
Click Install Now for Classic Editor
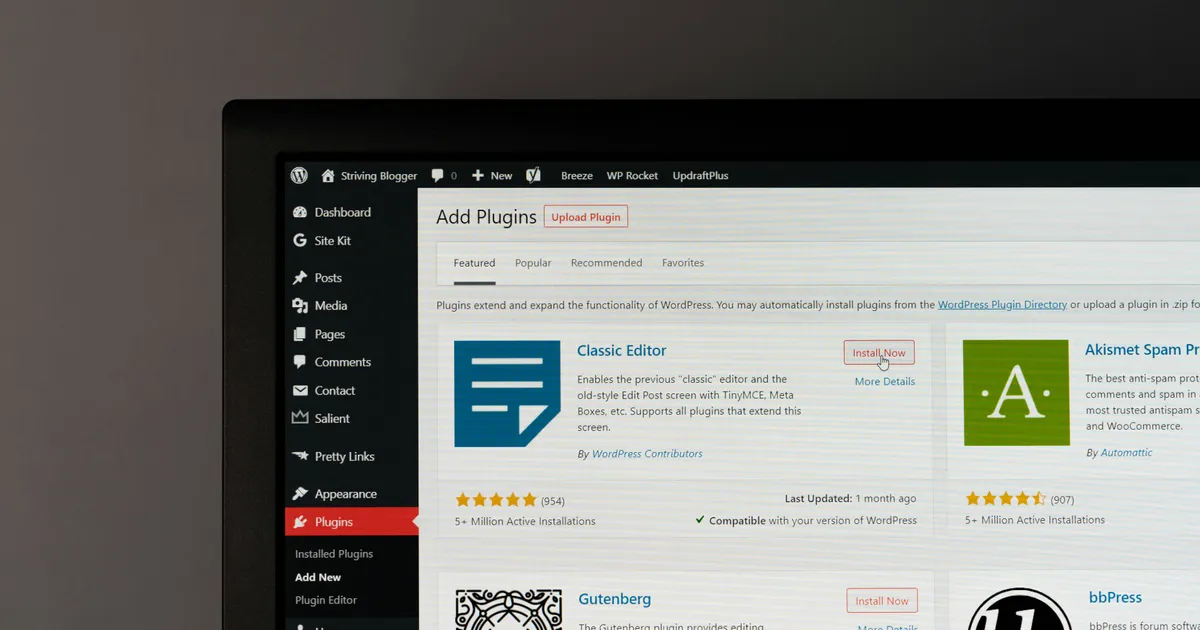879,353
